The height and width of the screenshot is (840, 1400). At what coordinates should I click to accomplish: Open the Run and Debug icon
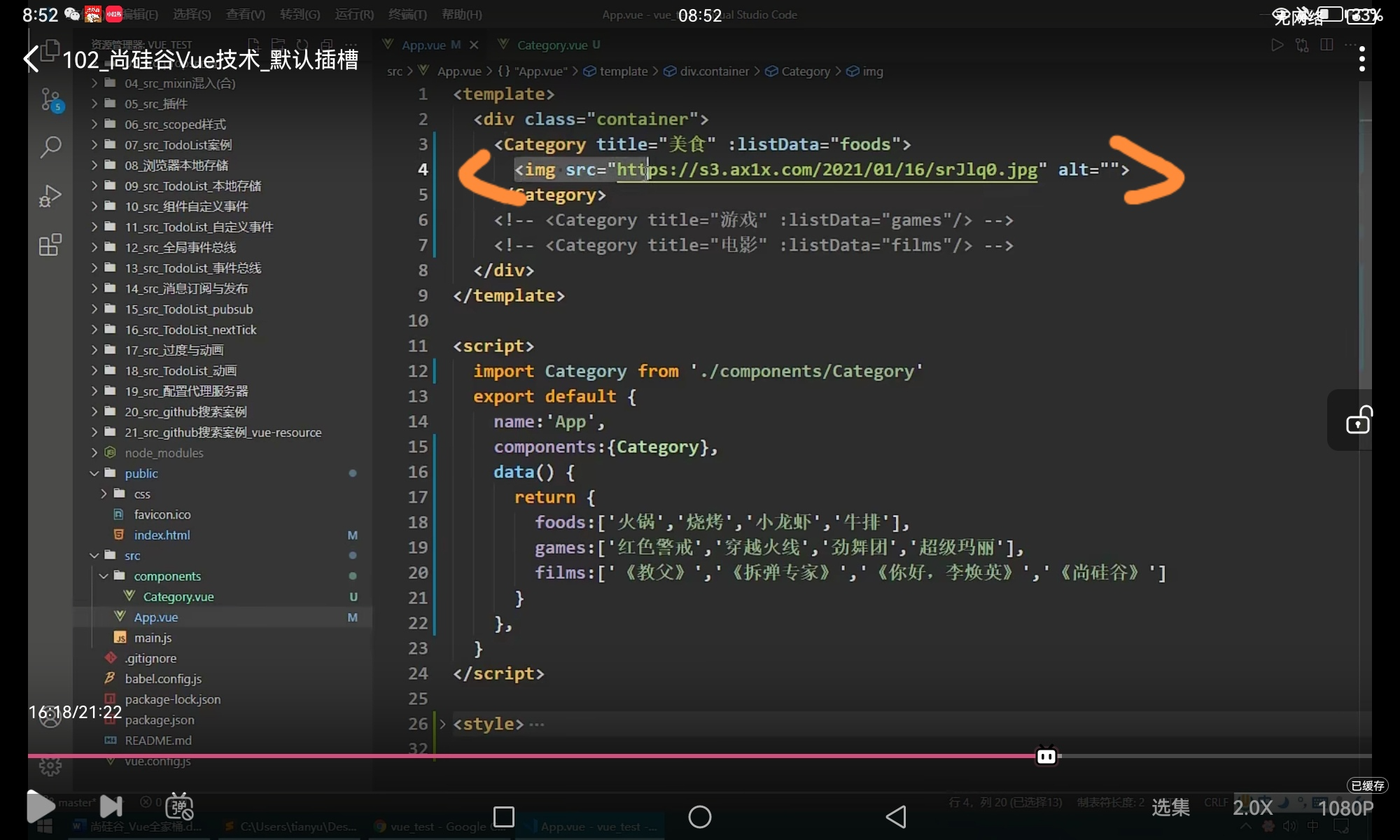pos(50,196)
